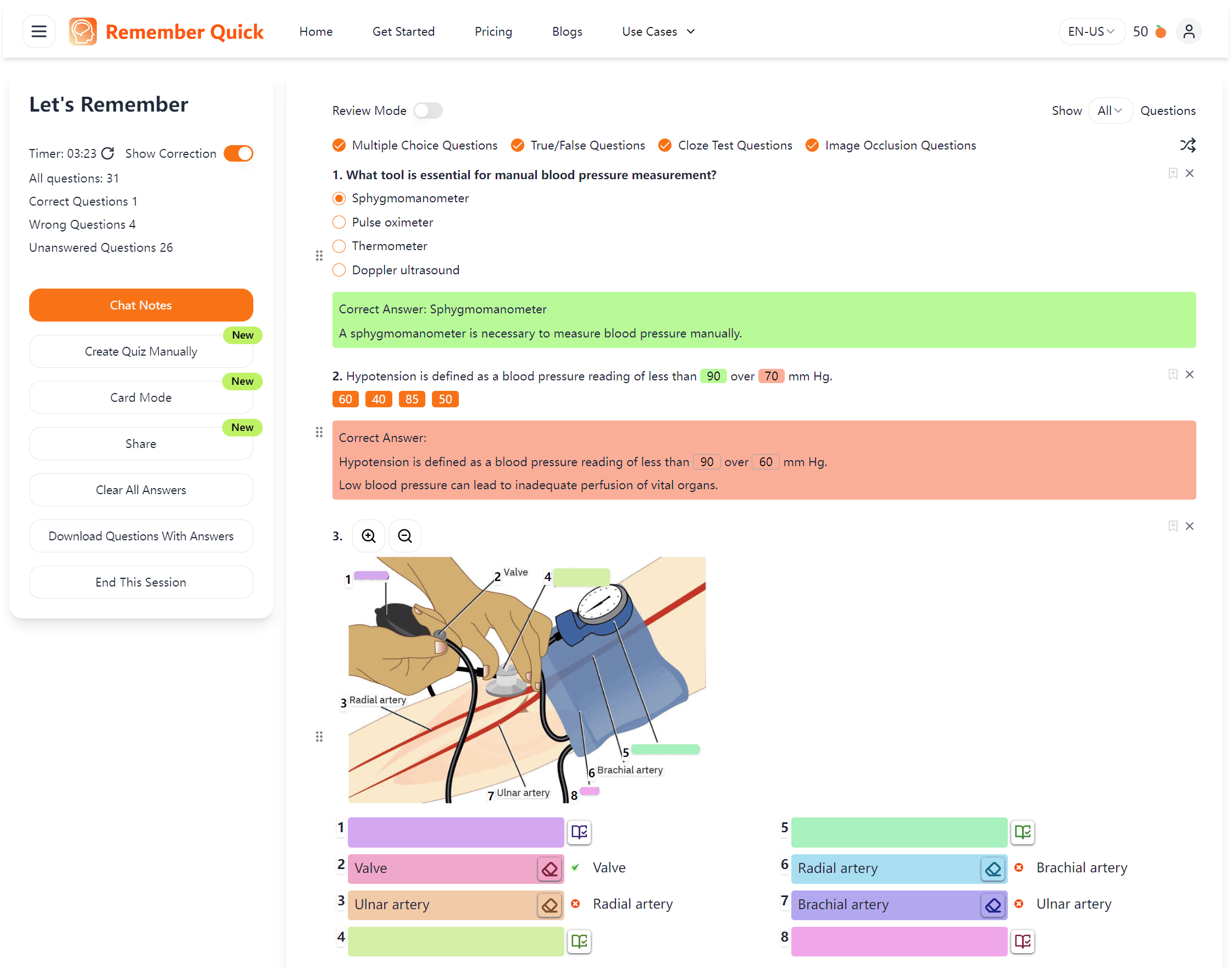Reveal answer 5 with the book icon
Viewport: 1232px width, 968px height.
click(x=1023, y=832)
